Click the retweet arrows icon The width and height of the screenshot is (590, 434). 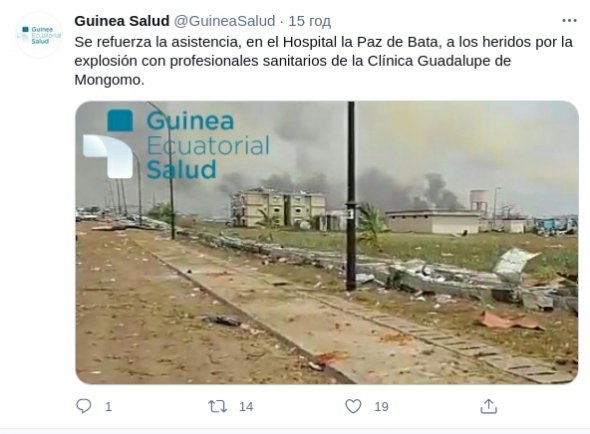coord(218,407)
